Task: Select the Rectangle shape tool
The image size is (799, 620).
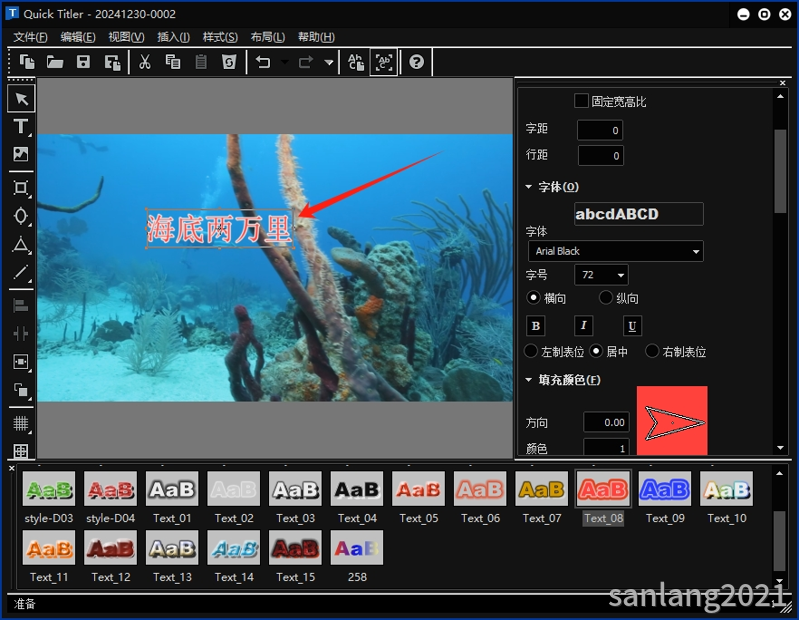Action: tap(21, 188)
